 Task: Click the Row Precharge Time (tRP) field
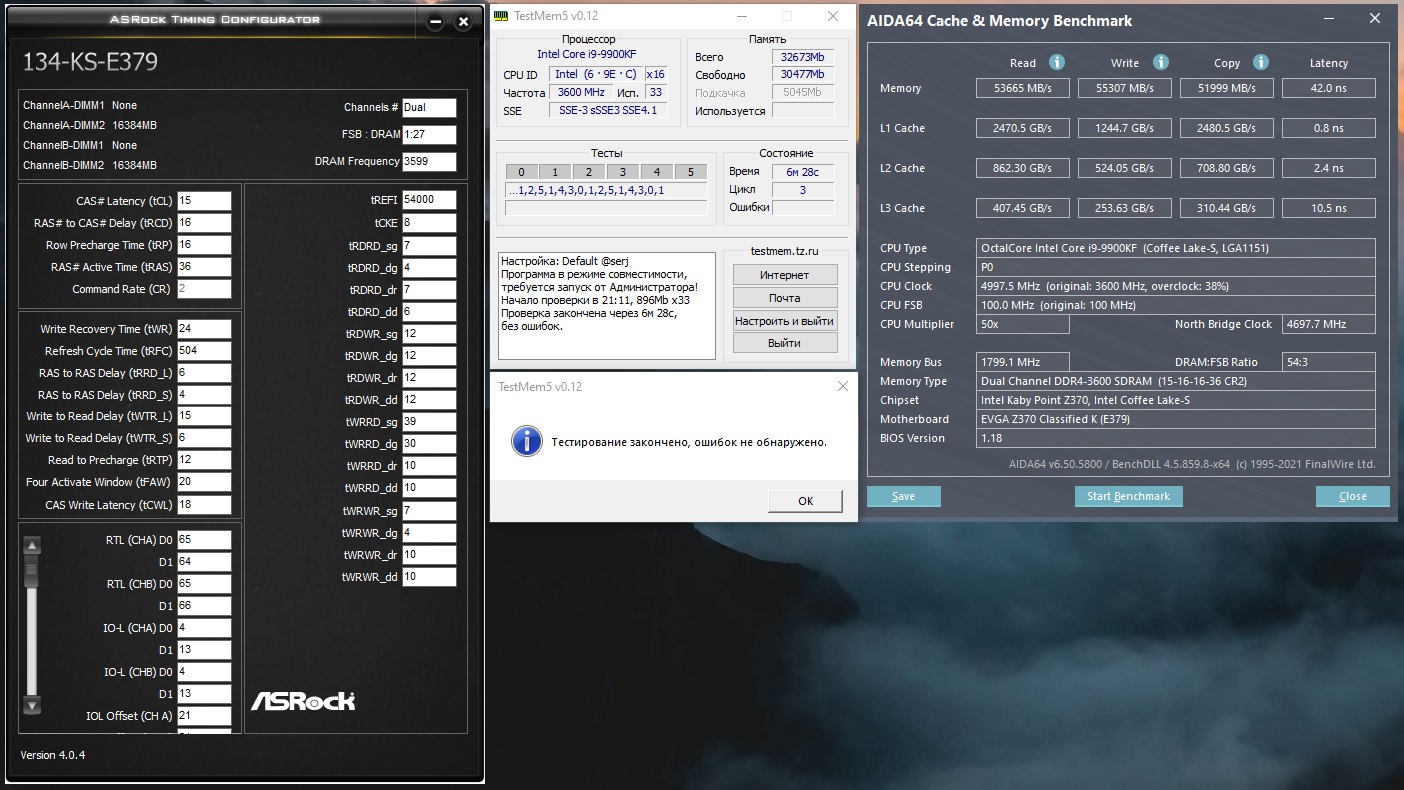pos(204,245)
